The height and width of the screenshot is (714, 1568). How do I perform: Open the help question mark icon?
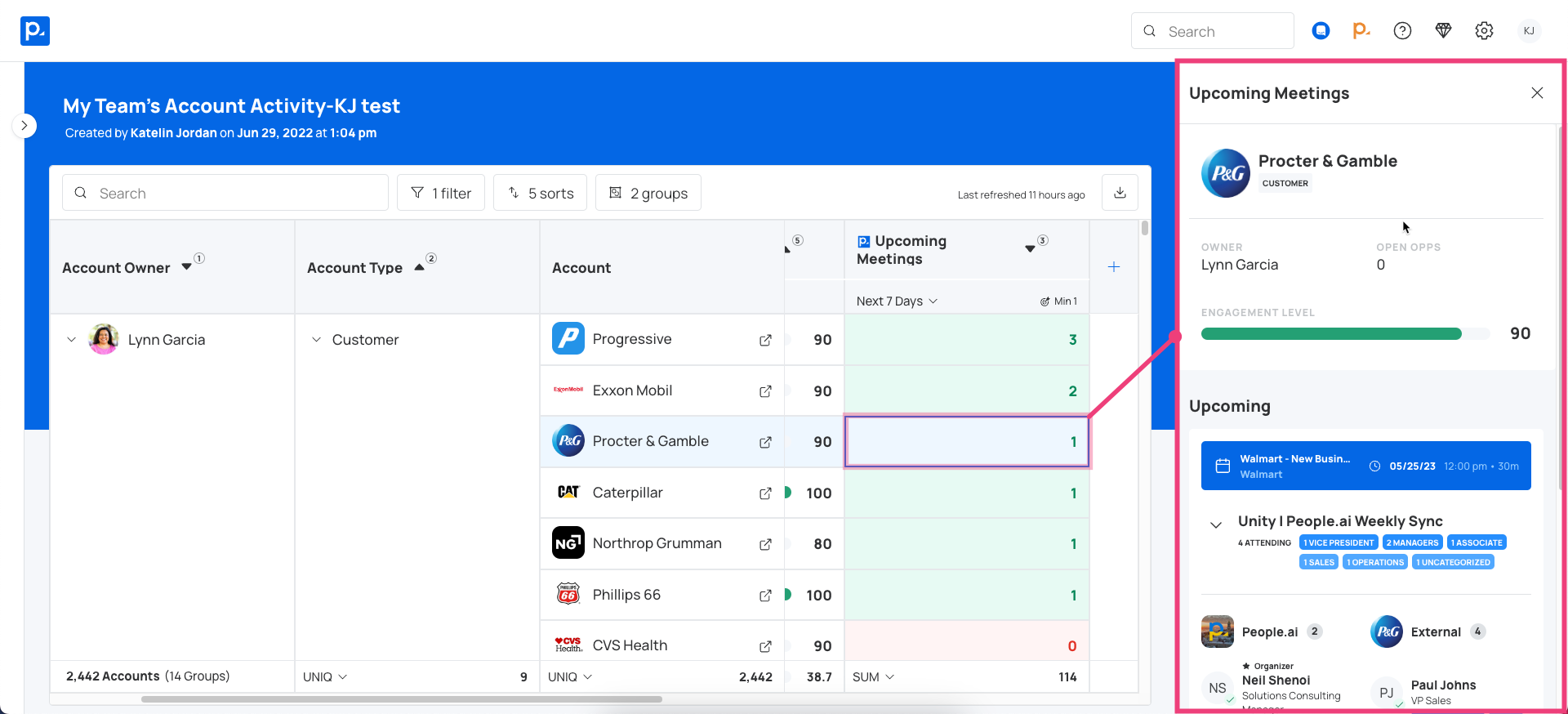(x=1402, y=31)
